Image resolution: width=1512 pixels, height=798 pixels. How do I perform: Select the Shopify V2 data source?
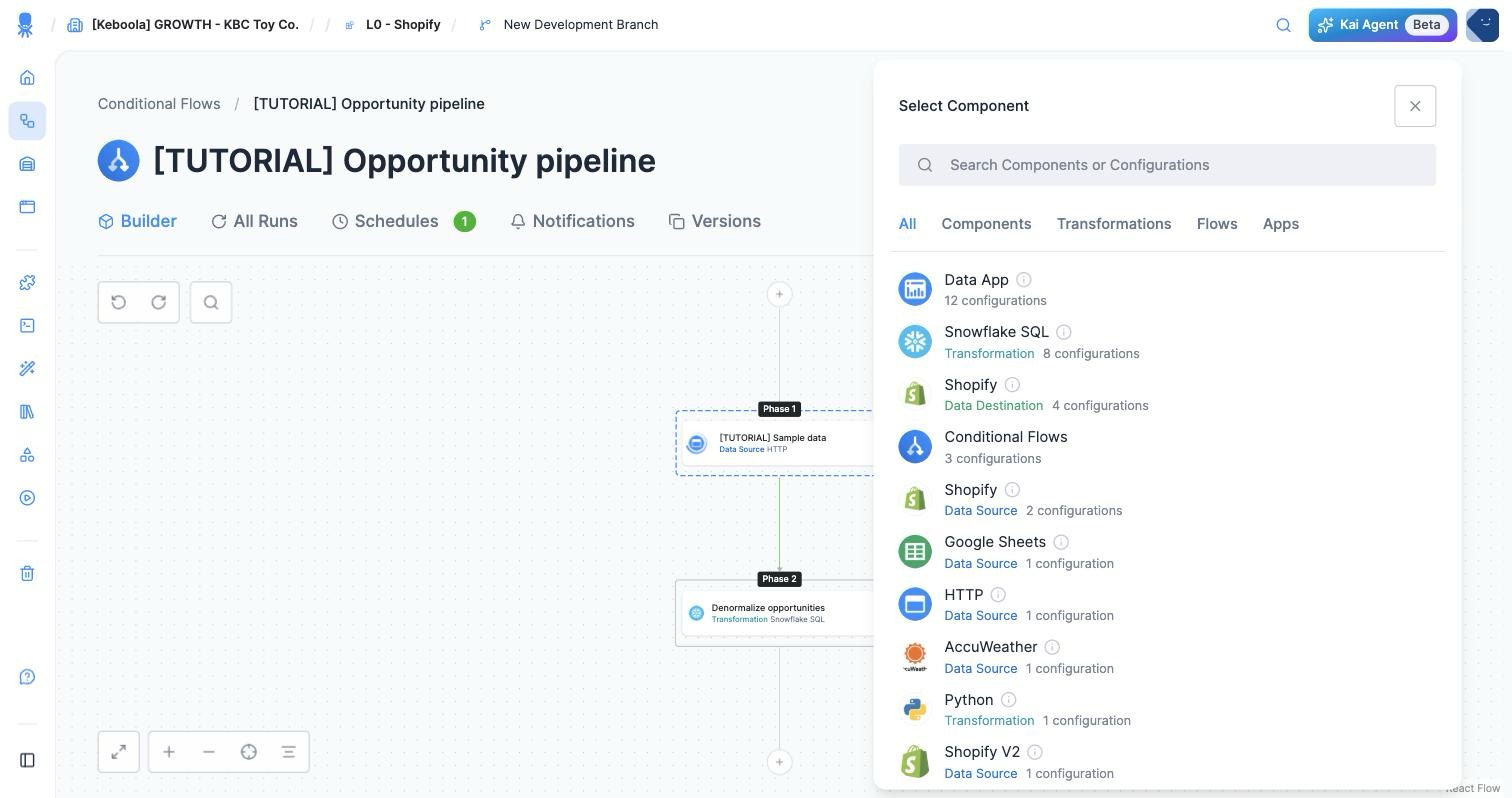tap(1167, 762)
